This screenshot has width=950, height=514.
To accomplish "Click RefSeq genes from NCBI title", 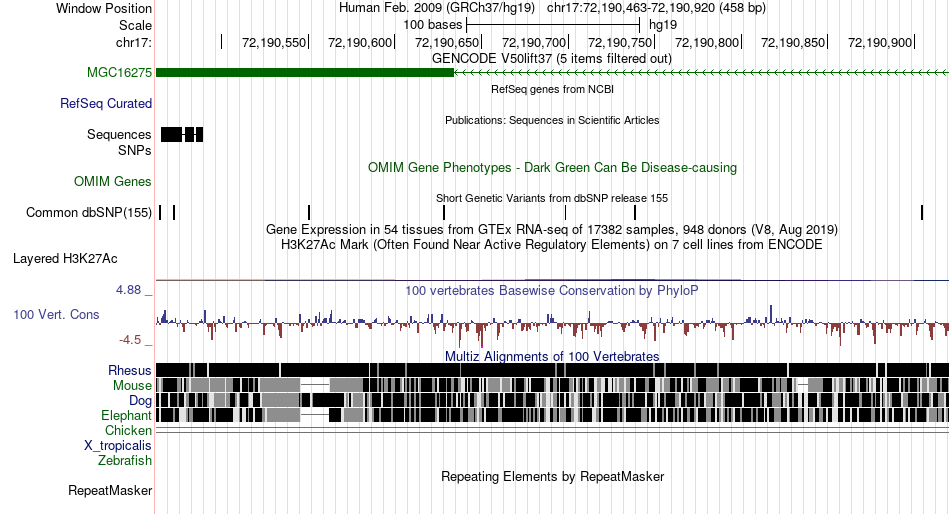I will (552, 89).
